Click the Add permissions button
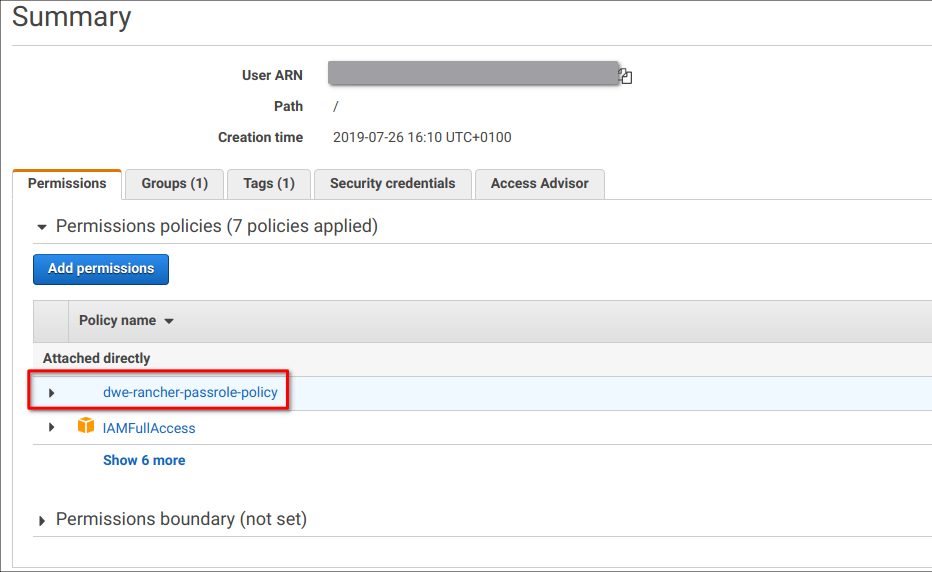This screenshot has width=932, height=572. (101, 269)
